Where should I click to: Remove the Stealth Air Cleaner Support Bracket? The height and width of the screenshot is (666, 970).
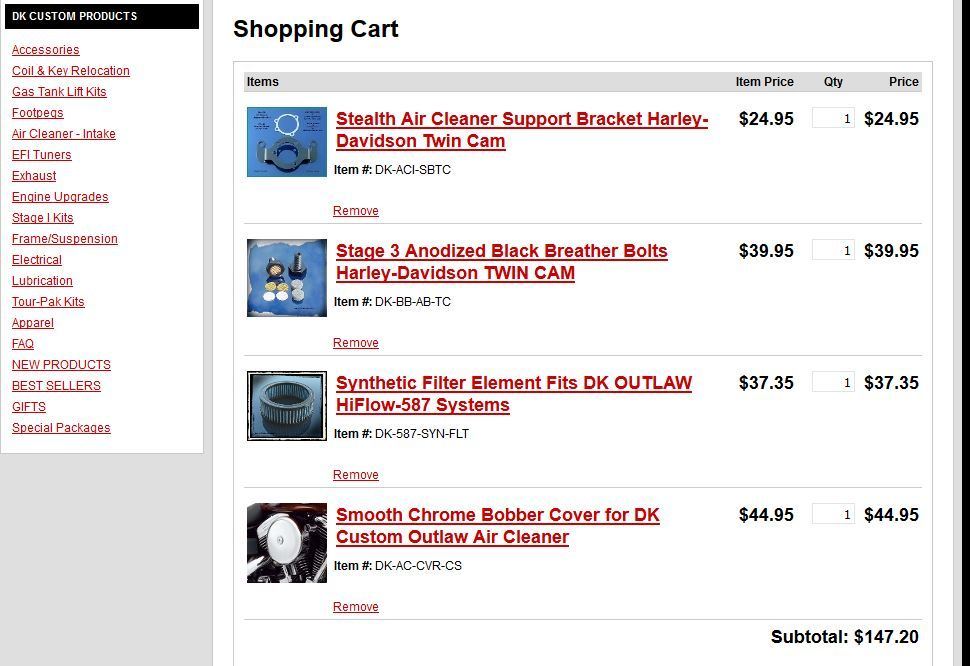(356, 211)
